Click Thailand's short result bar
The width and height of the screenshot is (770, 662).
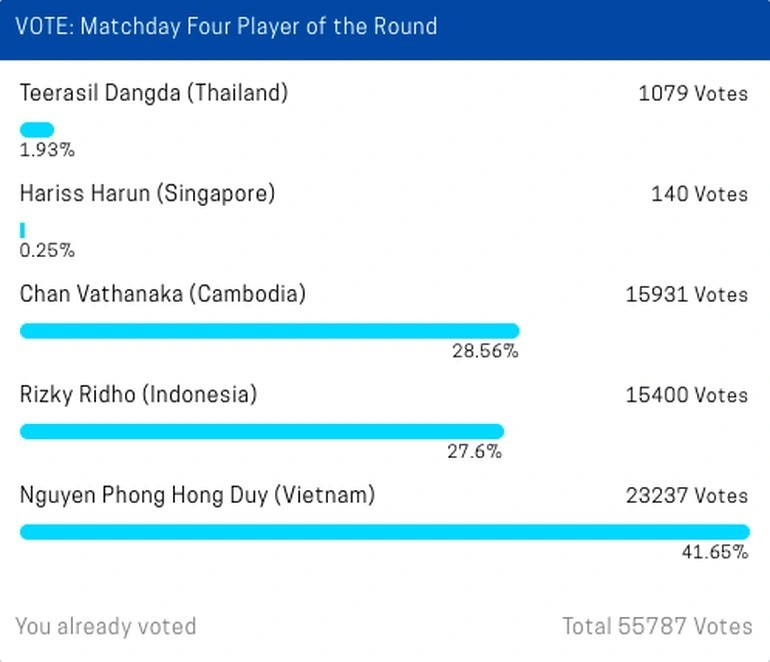tap(37, 130)
